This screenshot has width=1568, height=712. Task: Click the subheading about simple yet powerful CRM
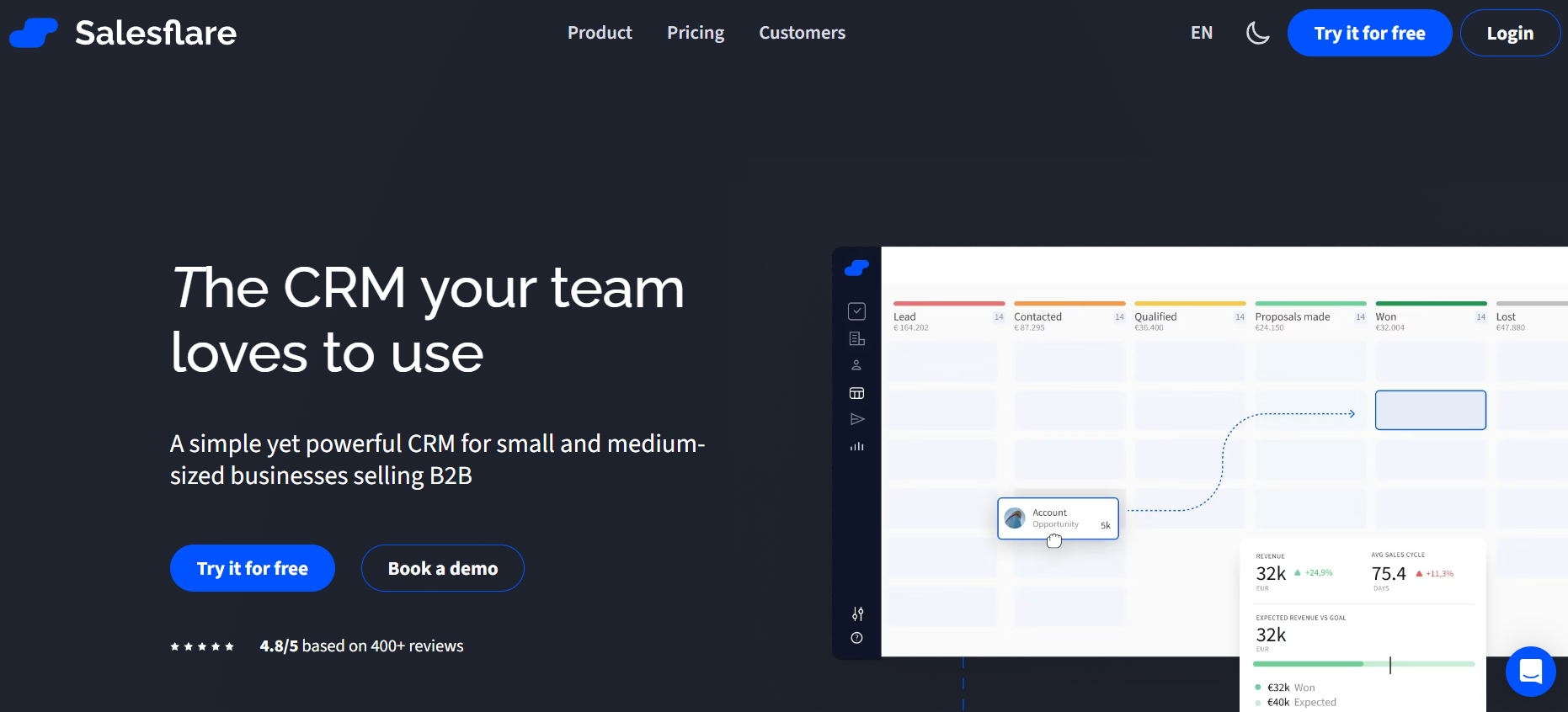(x=438, y=460)
